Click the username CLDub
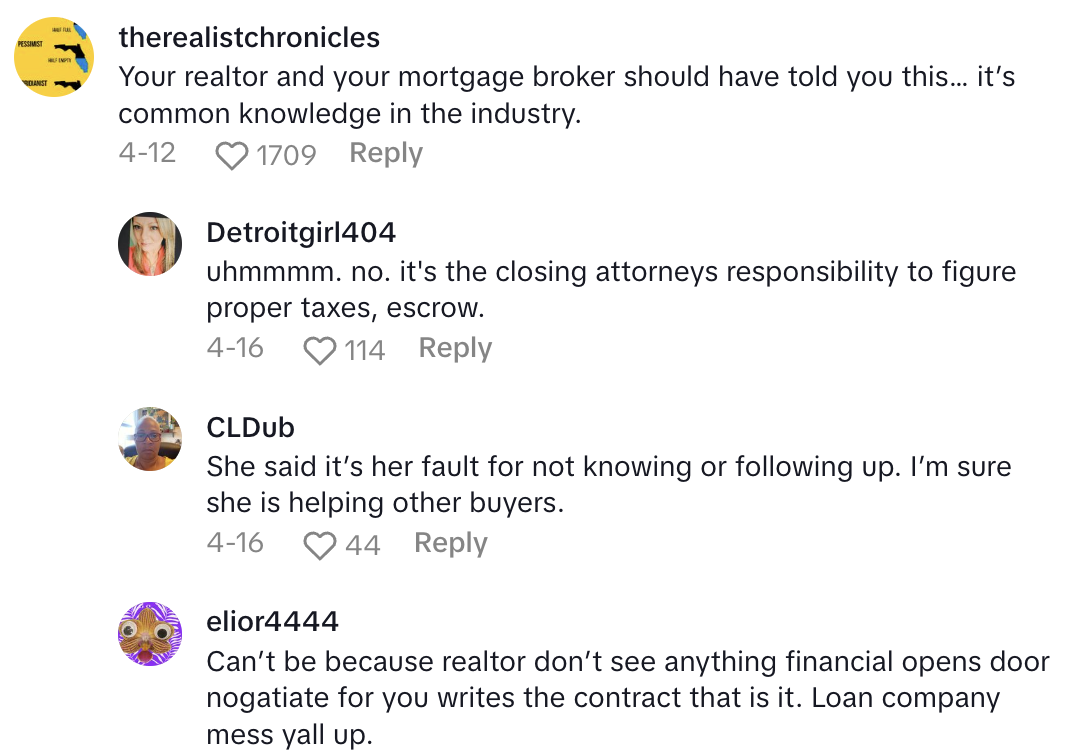Viewport: 1066px width, 756px height. pos(250,427)
